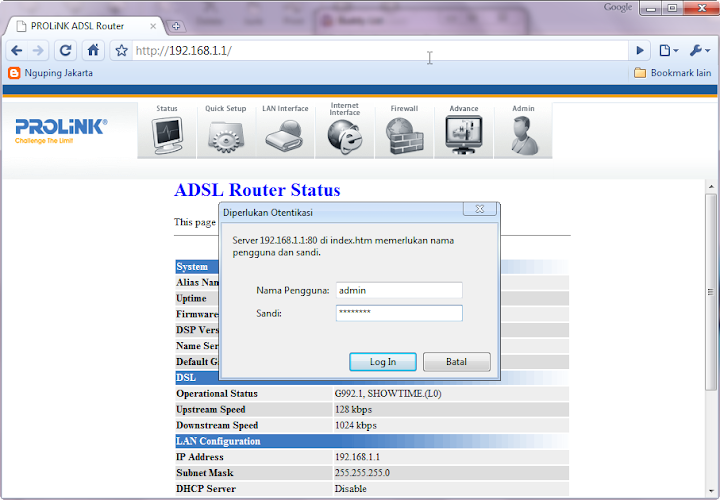Click the Quick Setup menu label
Screen dimensions: 720x500
pos(225,108)
